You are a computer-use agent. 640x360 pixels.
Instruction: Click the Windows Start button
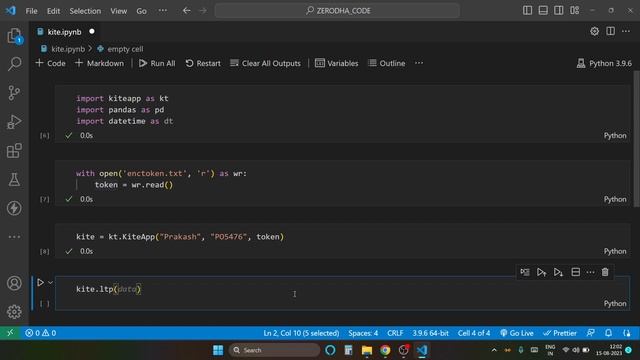(x=218, y=350)
